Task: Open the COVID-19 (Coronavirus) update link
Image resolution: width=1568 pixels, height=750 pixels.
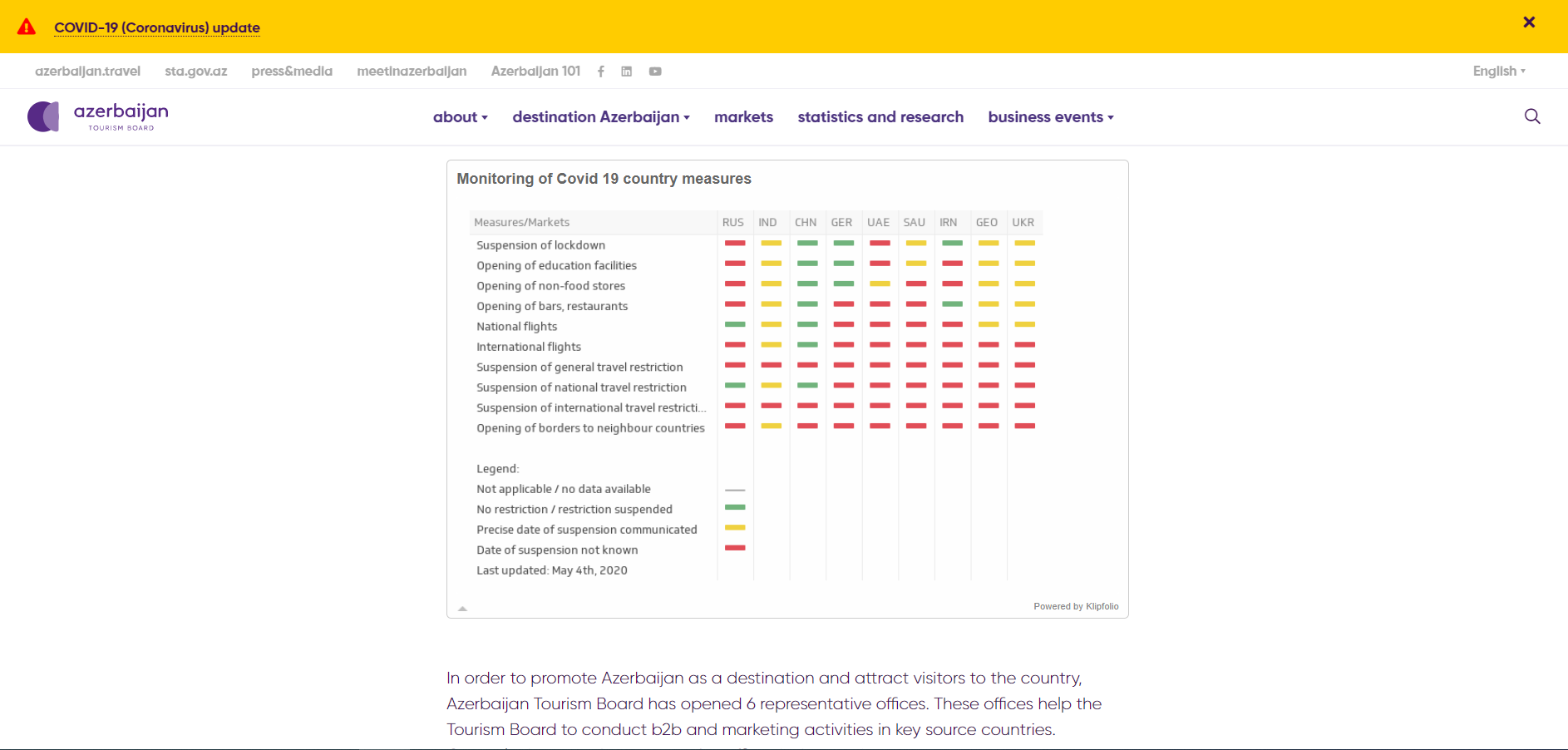Action: click(x=157, y=27)
